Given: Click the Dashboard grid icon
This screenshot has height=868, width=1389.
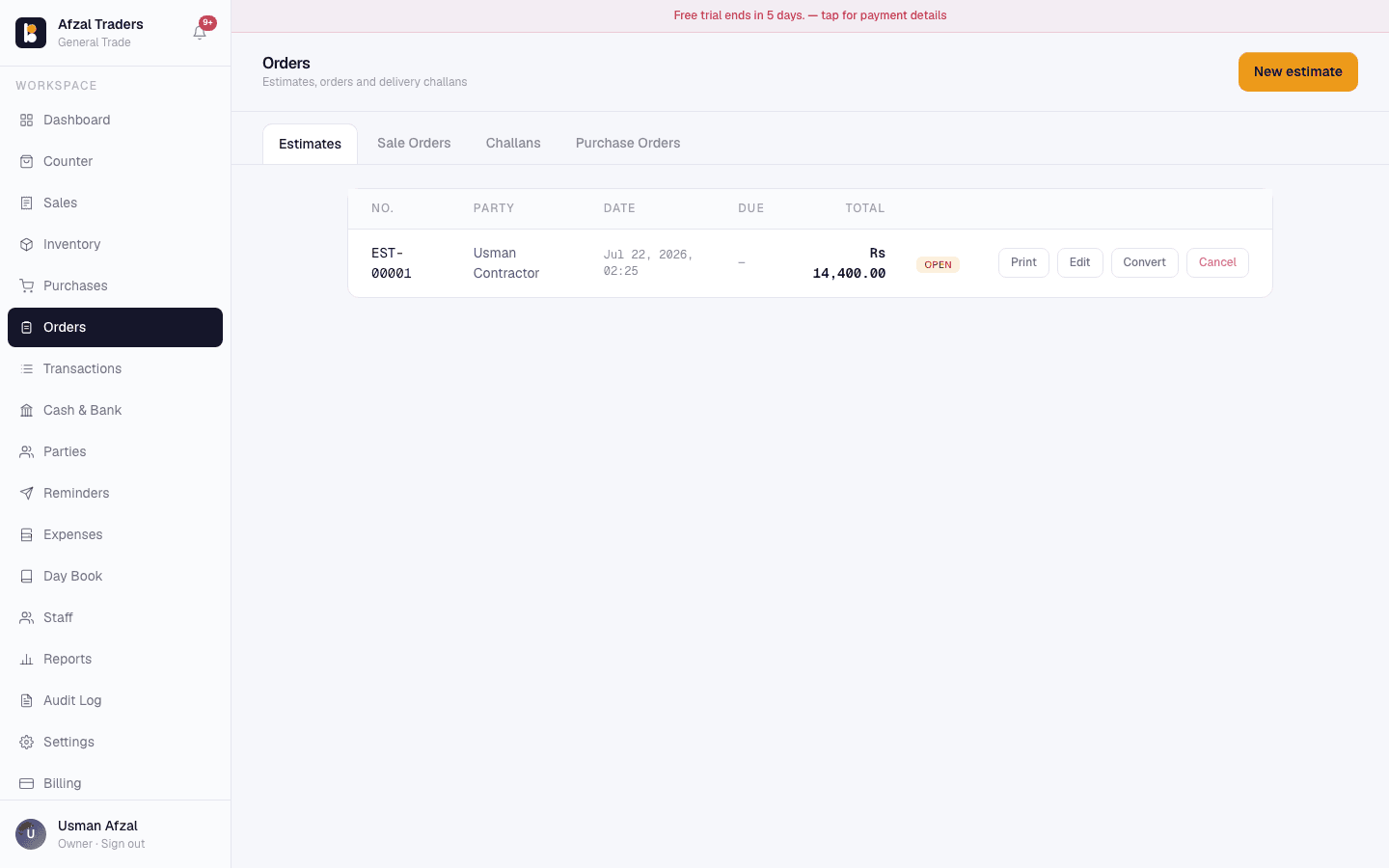Looking at the screenshot, I should point(27,121).
